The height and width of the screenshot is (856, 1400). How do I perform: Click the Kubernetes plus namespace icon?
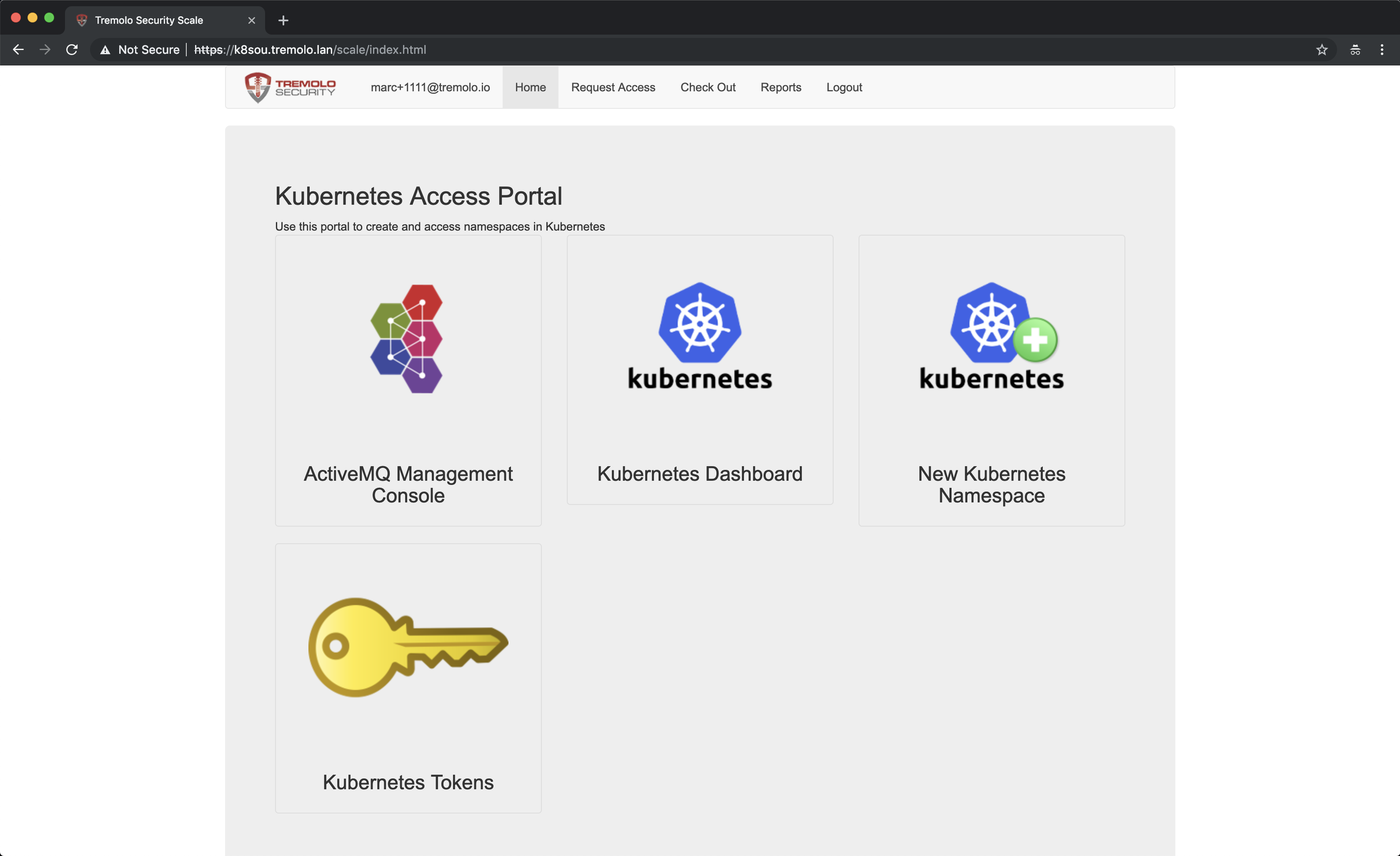point(991,335)
